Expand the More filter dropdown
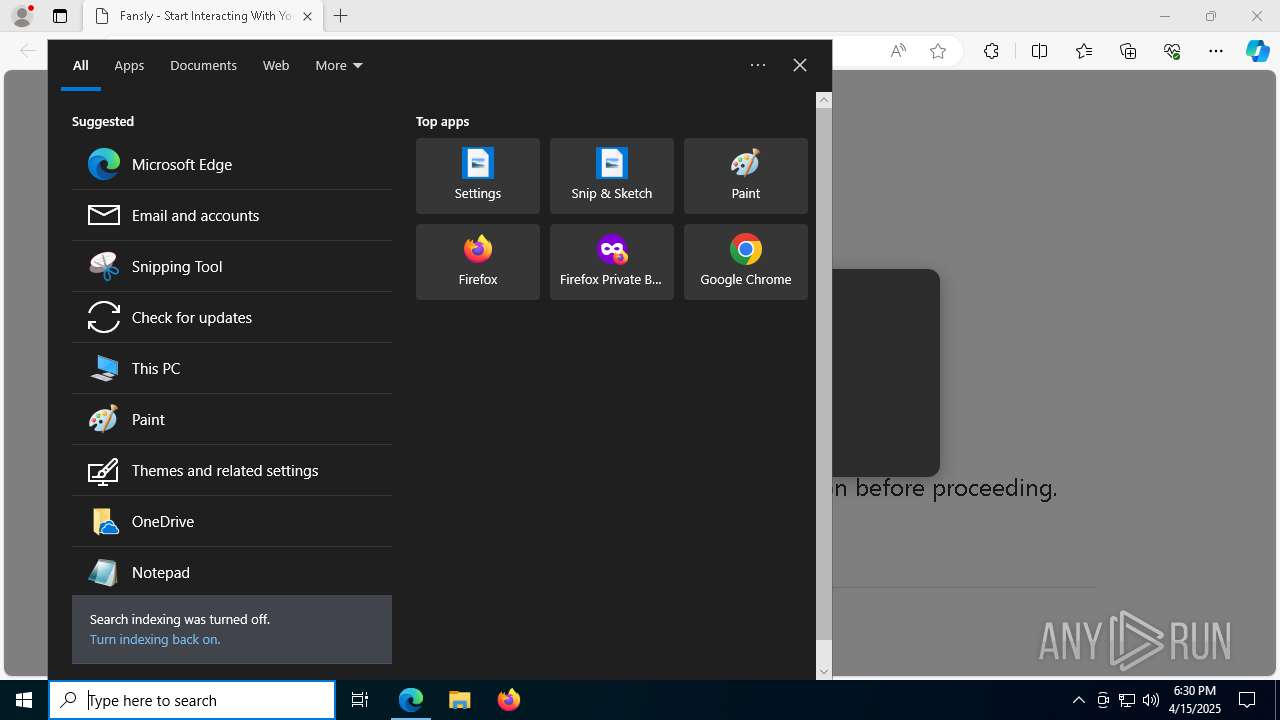 tap(339, 65)
